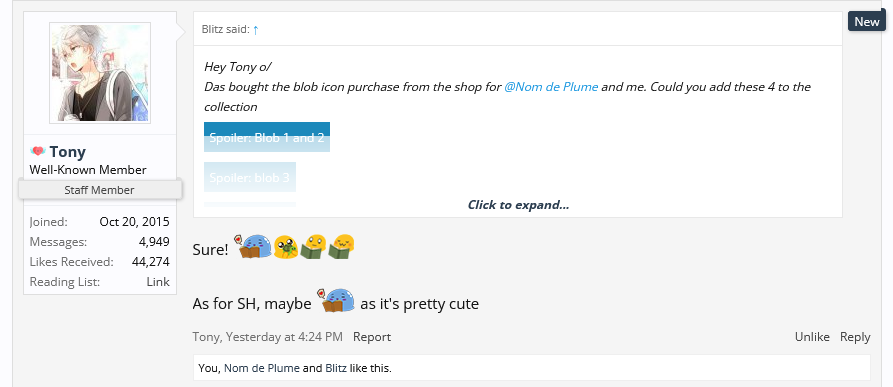Screen dimensions: 893x387
Task: Open Tony's avatar picture
Action: click(100, 73)
